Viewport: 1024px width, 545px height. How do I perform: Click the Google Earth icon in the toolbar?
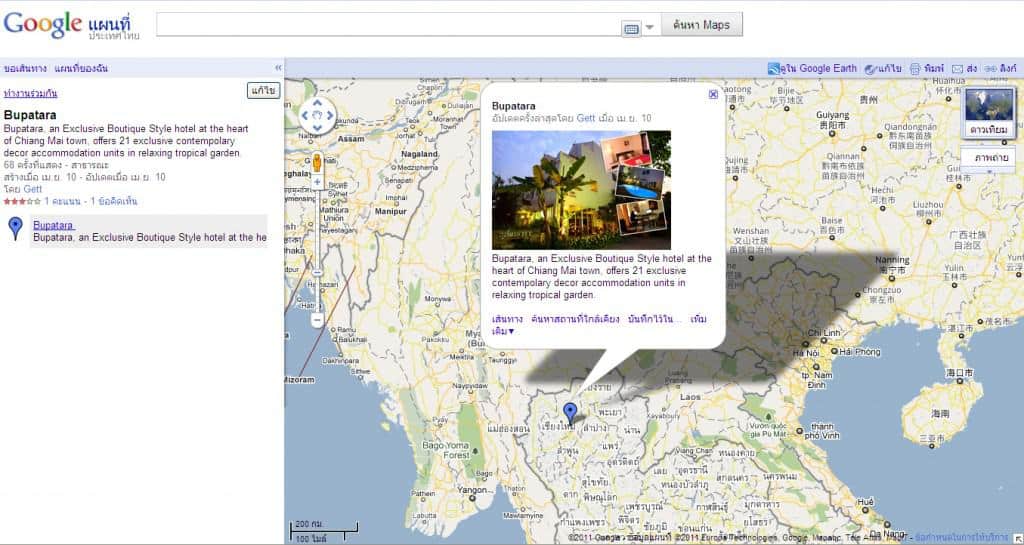pyautogui.click(x=773, y=69)
